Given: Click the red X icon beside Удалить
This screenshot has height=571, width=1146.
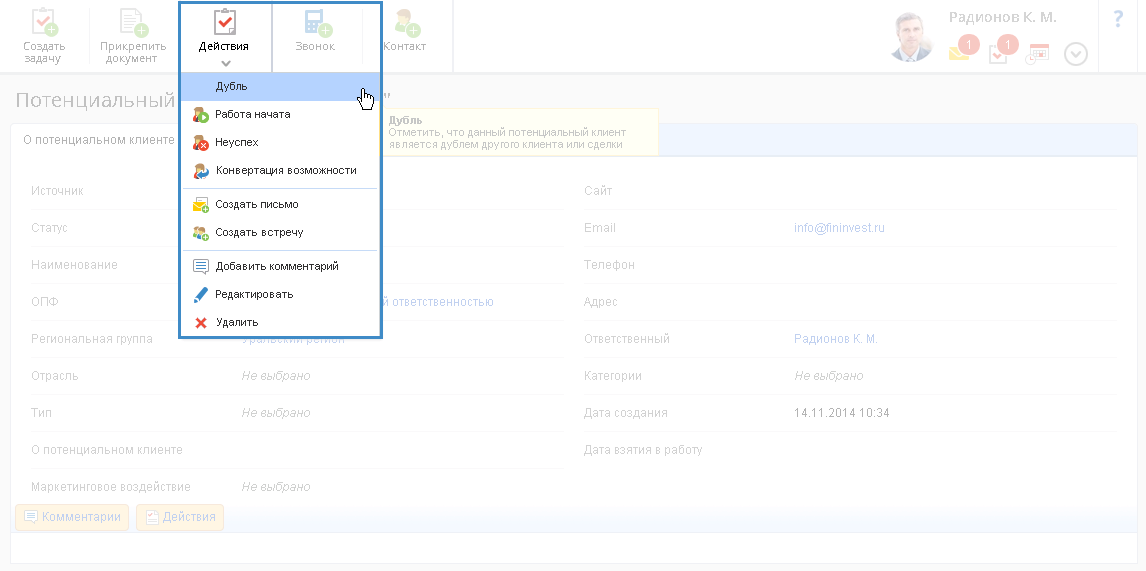Looking at the screenshot, I should pyautogui.click(x=201, y=322).
